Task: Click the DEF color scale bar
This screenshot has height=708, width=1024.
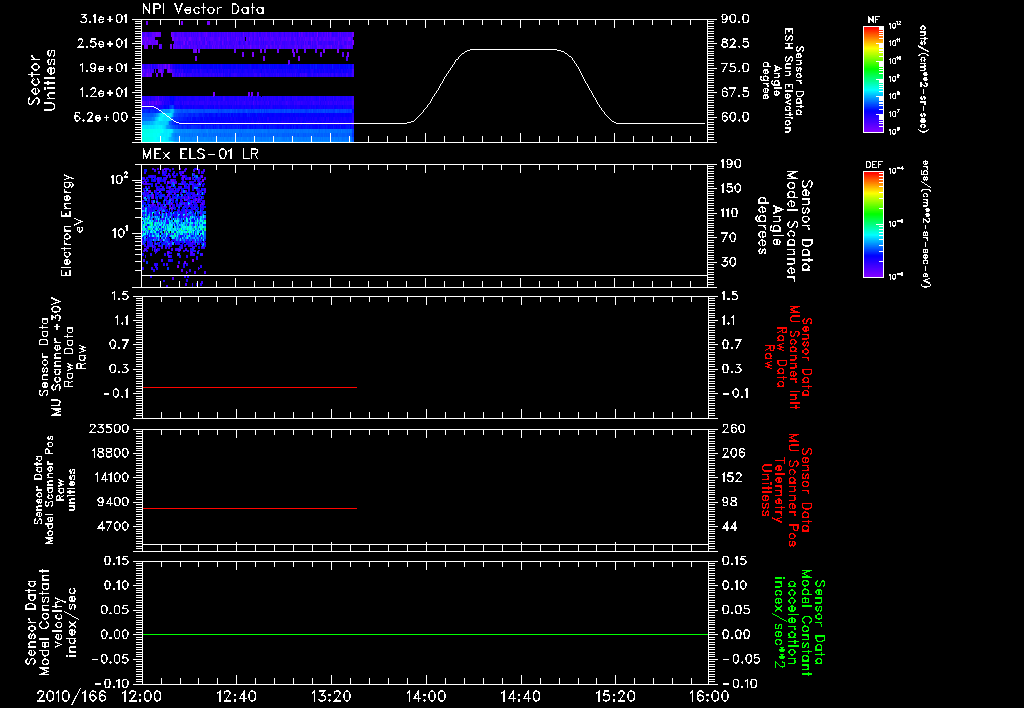Action: click(873, 224)
